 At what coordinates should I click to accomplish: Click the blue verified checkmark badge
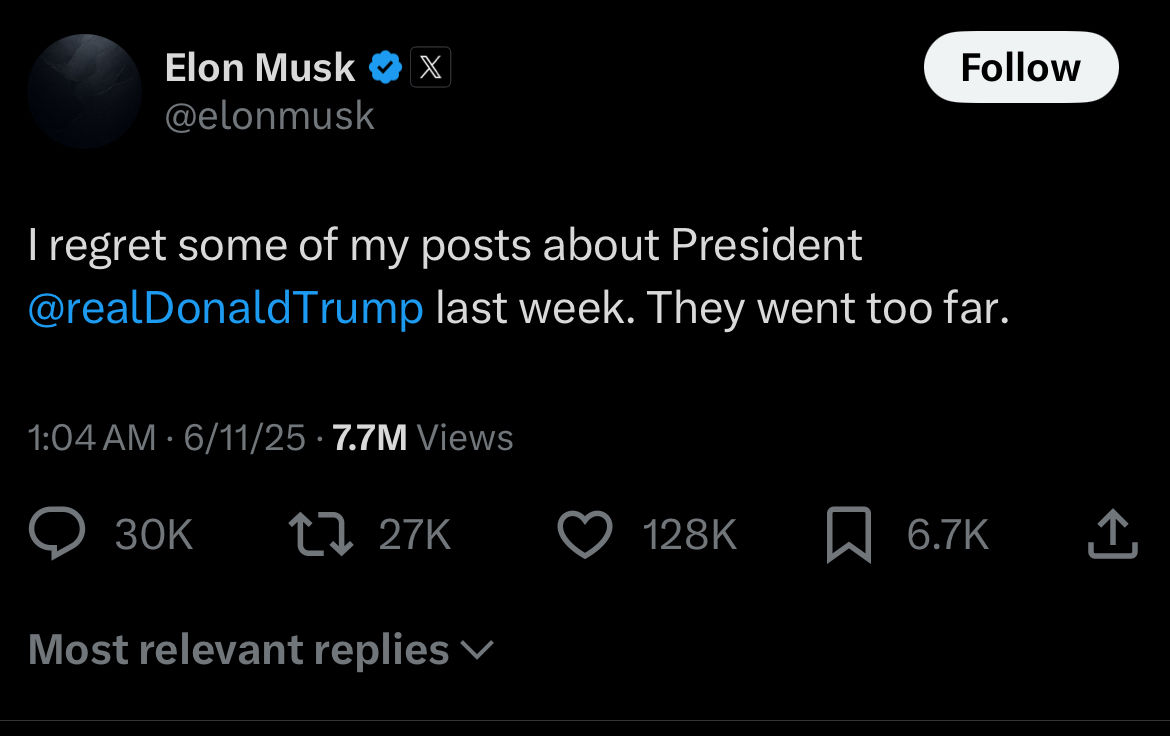click(x=386, y=68)
